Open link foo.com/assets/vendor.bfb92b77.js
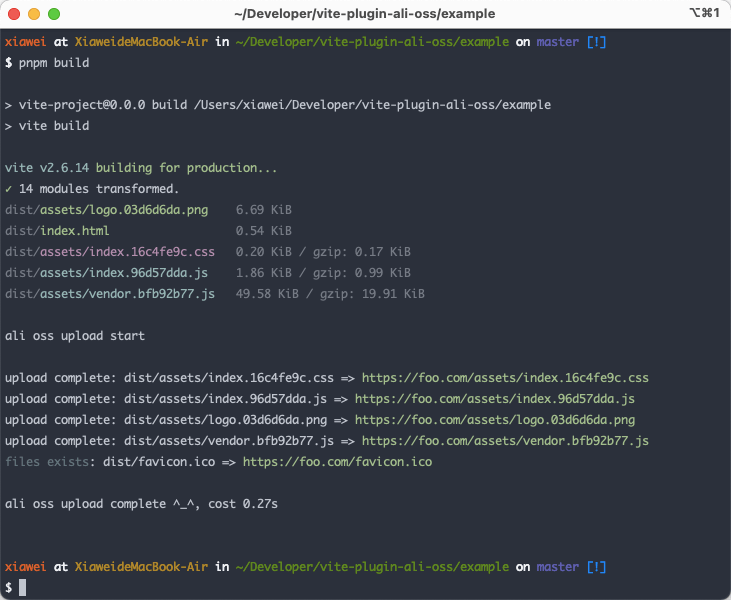The height and width of the screenshot is (600, 731). click(505, 441)
